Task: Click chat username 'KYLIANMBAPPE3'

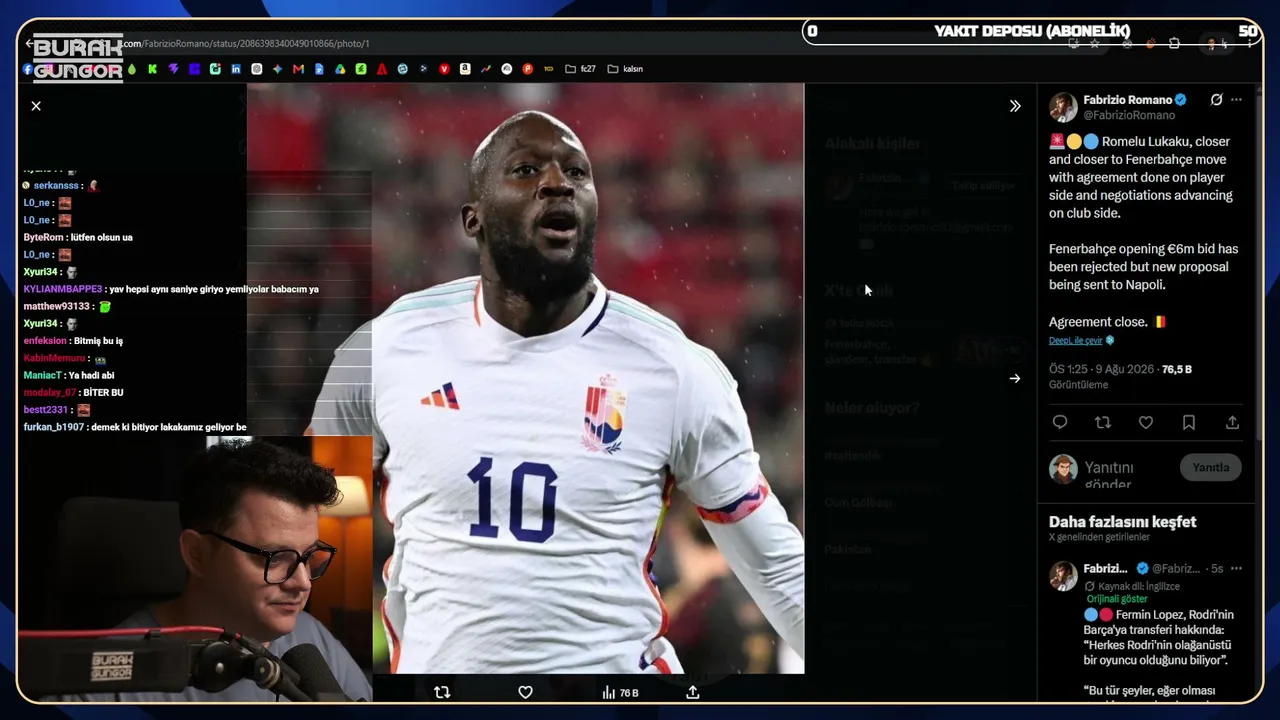Action: tap(62, 289)
